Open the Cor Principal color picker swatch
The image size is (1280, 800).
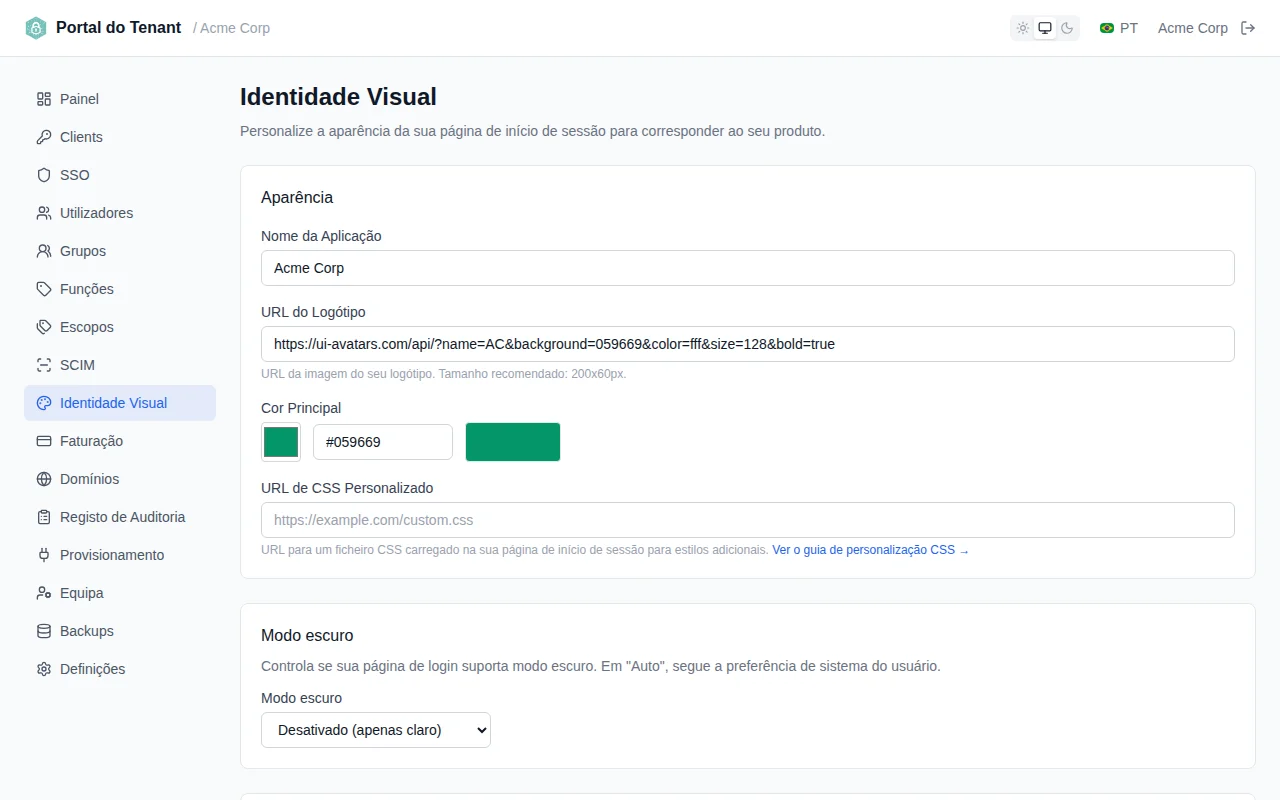point(281,442)
